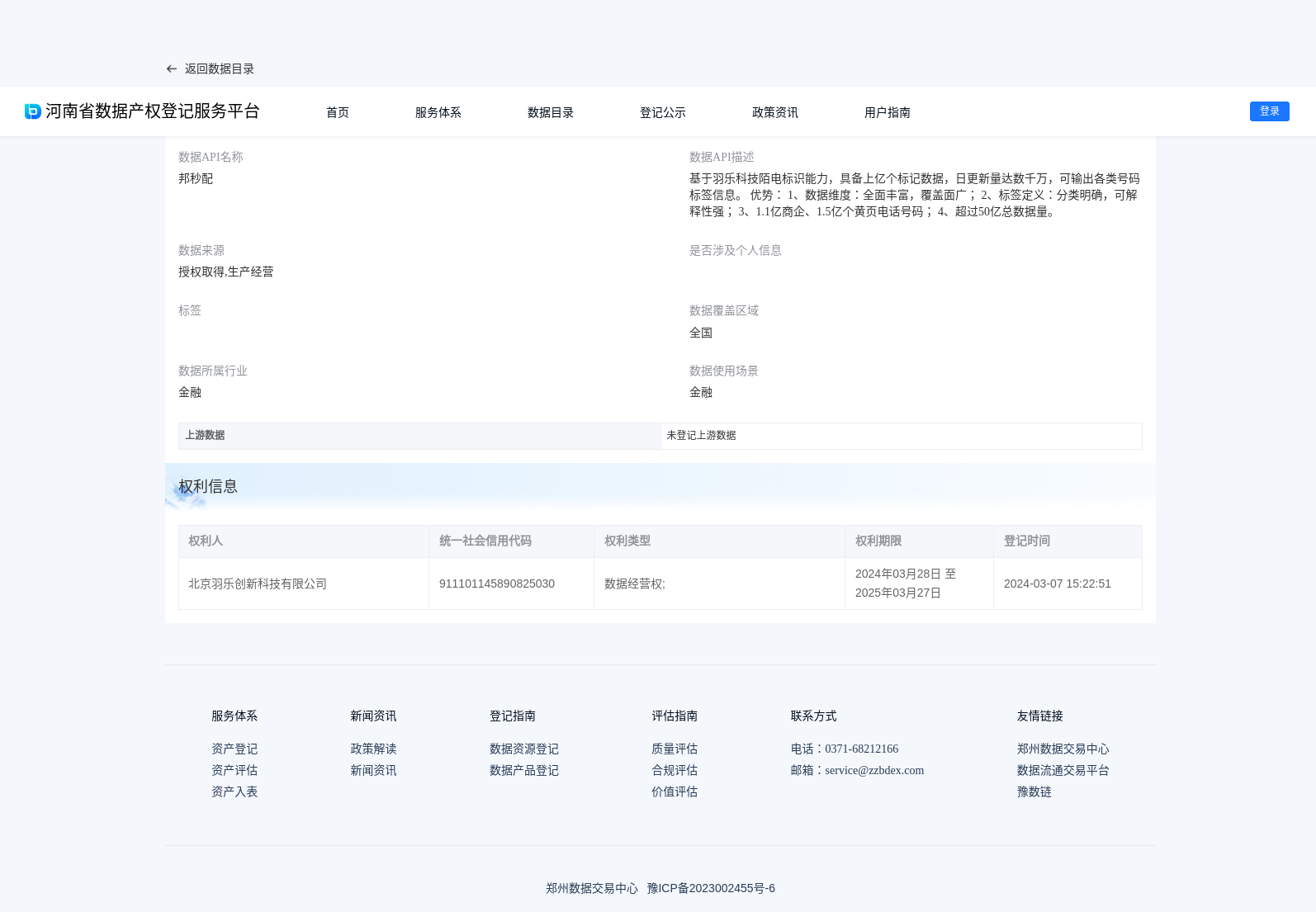Open footer link 价值评估

pyautogui.click(x=675, y=792)
